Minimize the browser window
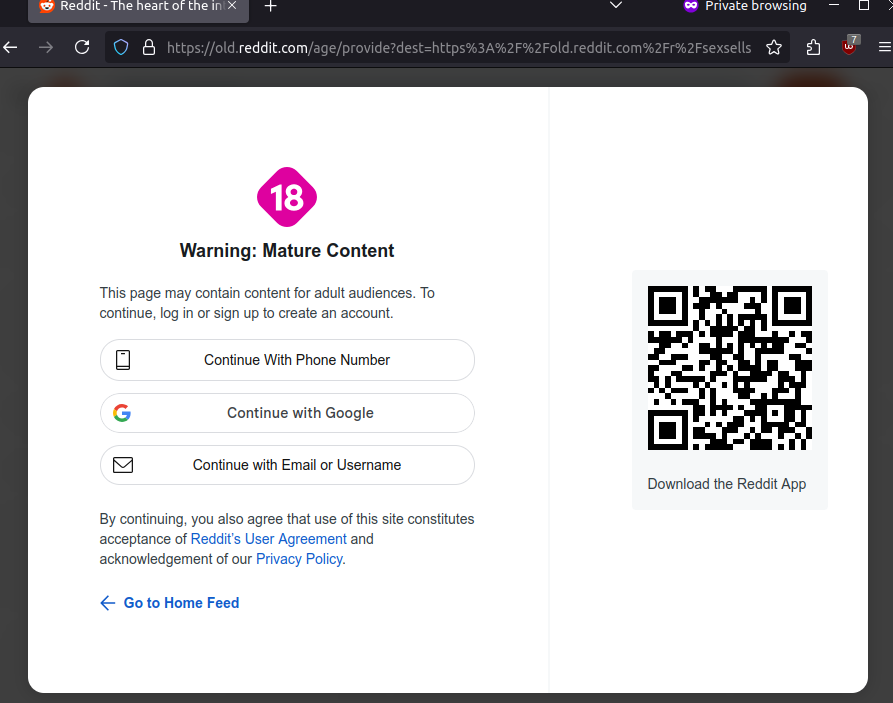Viewport: 893px width, 703px height. 834,5
